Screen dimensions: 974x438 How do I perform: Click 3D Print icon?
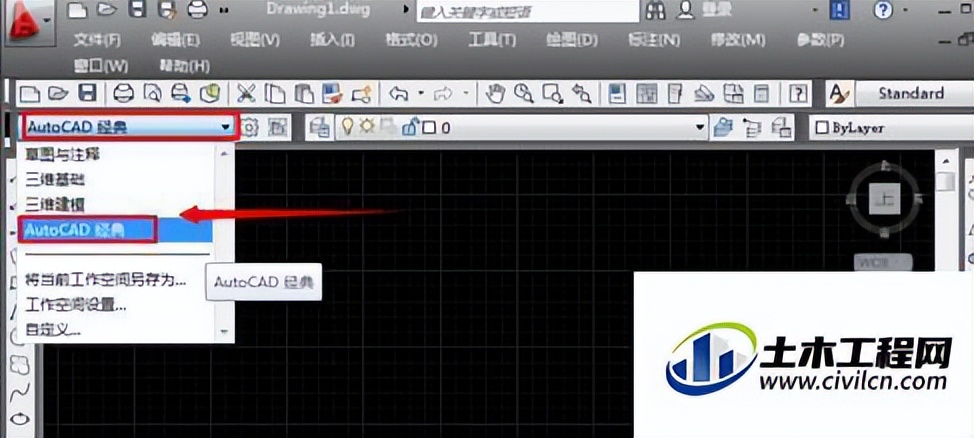point(211,94)
